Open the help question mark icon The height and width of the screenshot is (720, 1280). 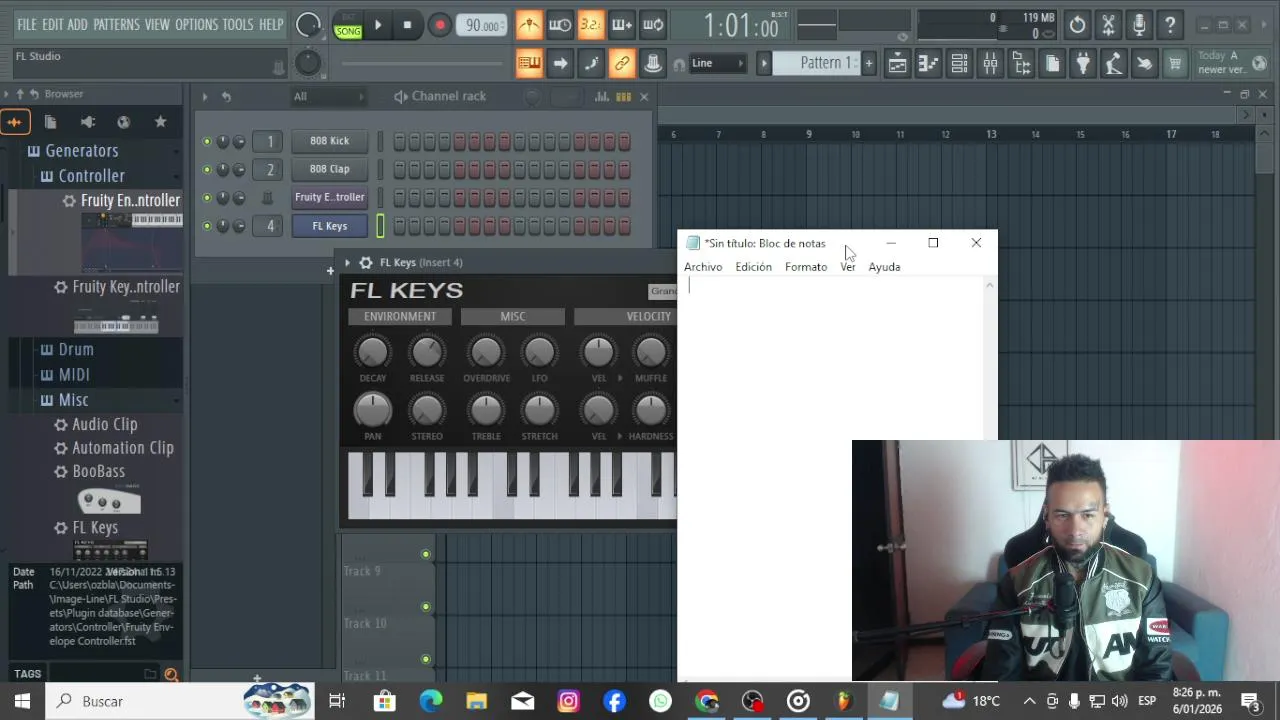click(1170, 25)
